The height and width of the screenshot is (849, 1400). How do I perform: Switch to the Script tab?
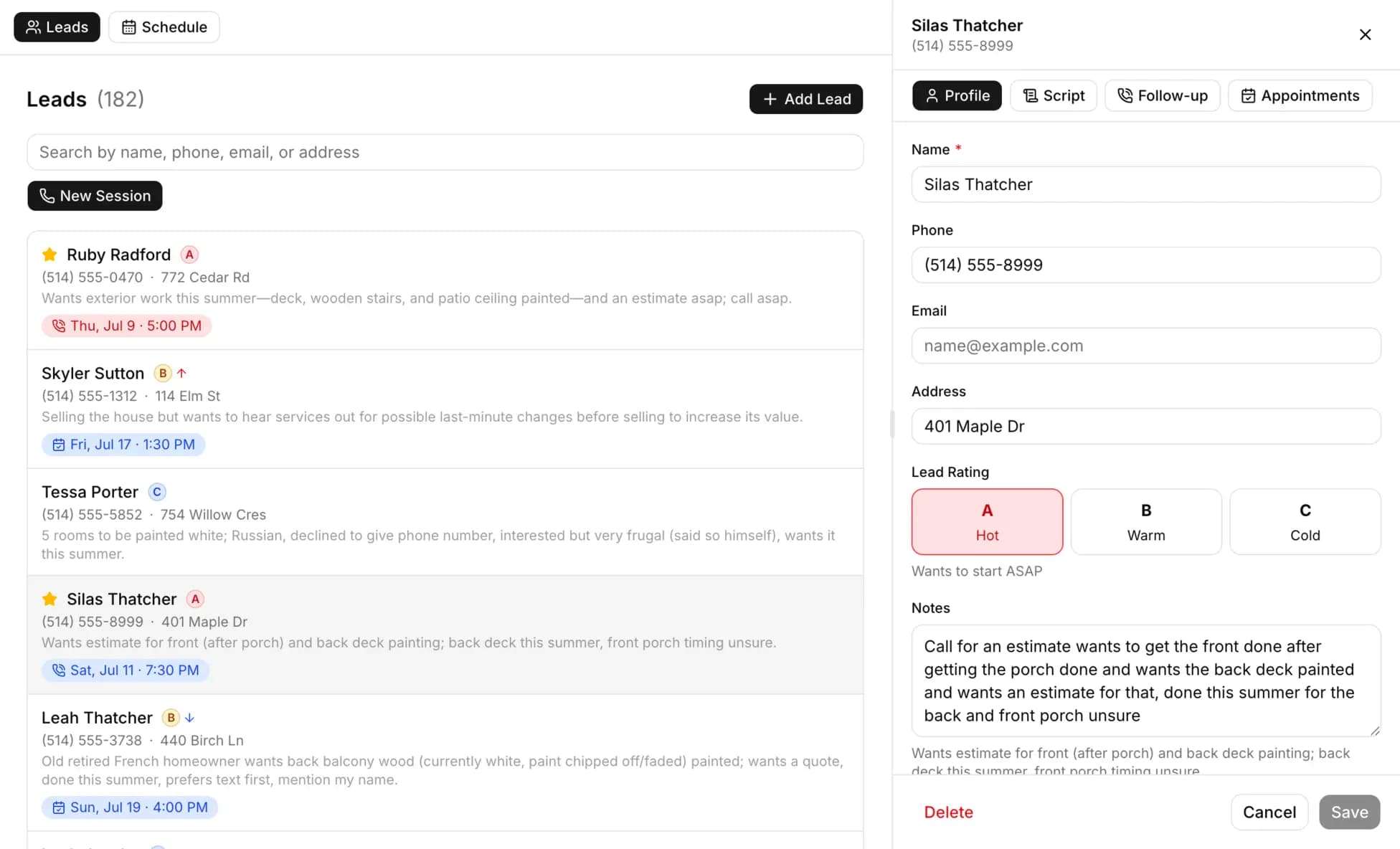coord(1053,95)
